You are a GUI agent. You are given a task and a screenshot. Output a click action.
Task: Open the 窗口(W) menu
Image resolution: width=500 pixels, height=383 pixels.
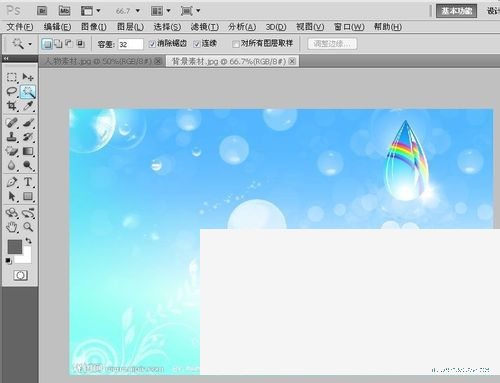coord(349,27)
